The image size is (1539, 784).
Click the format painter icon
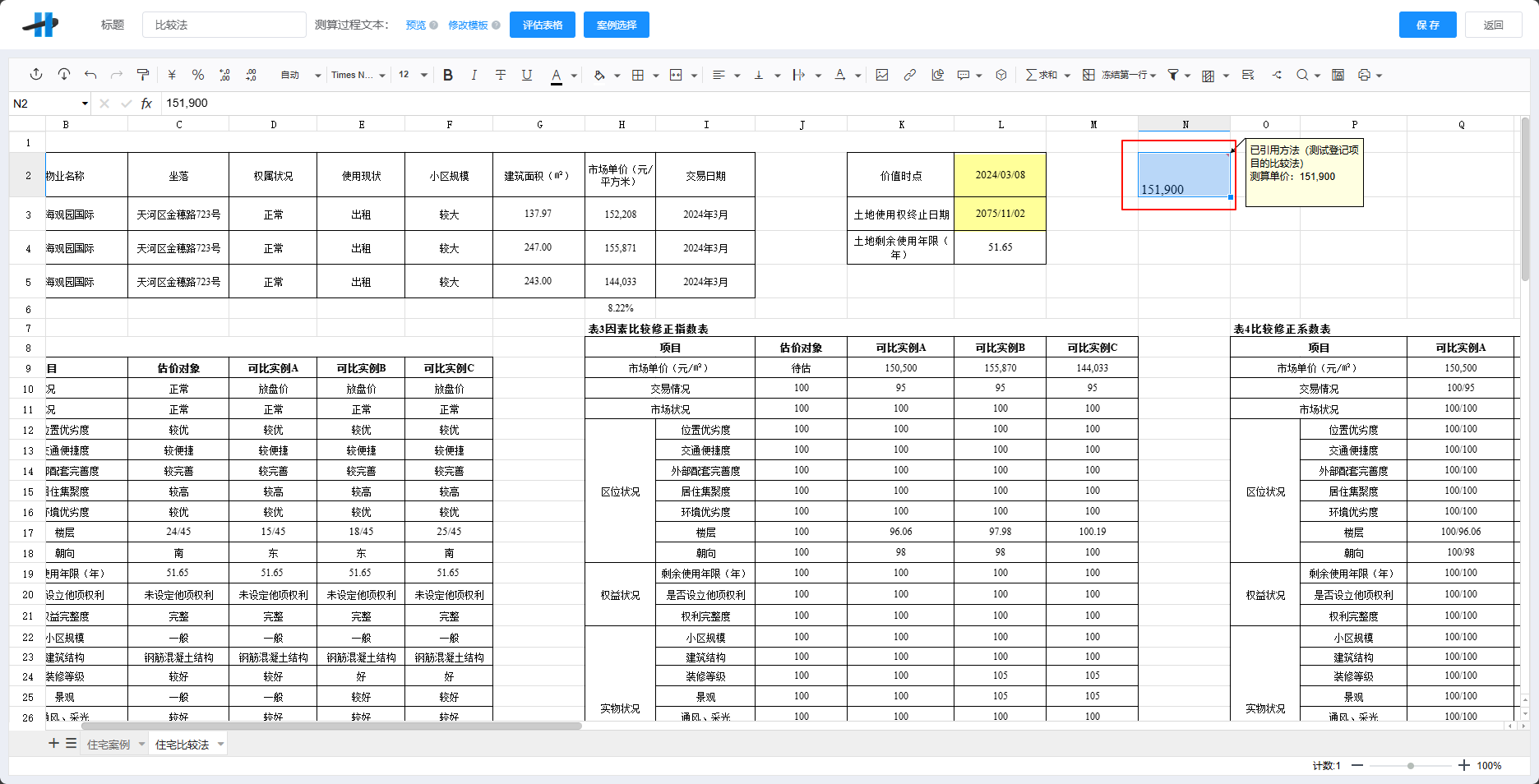click(142, 75)
